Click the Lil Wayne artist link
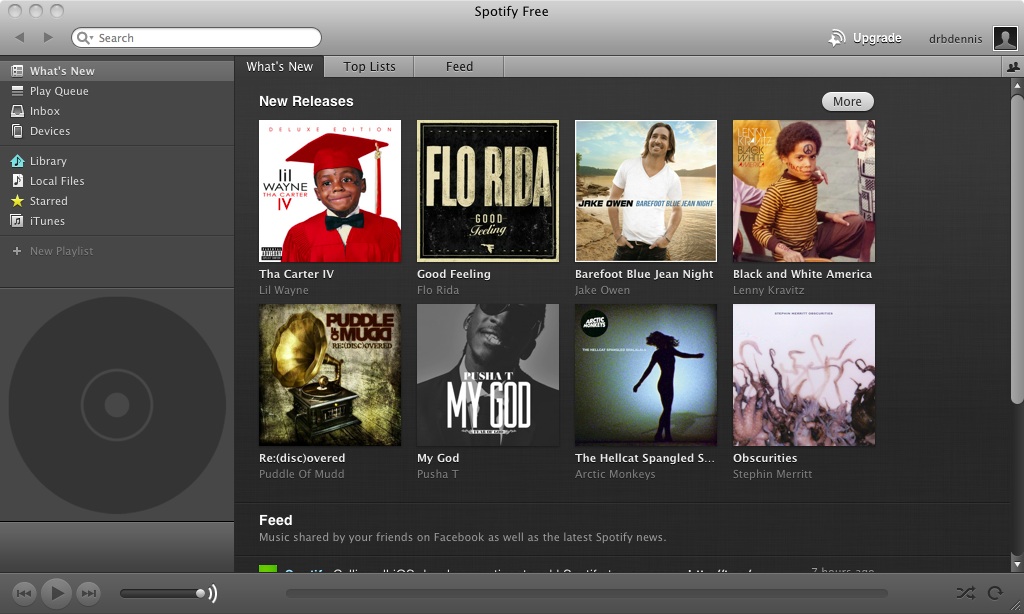Viewport: 1024px width, 614px height. [283, 290]
